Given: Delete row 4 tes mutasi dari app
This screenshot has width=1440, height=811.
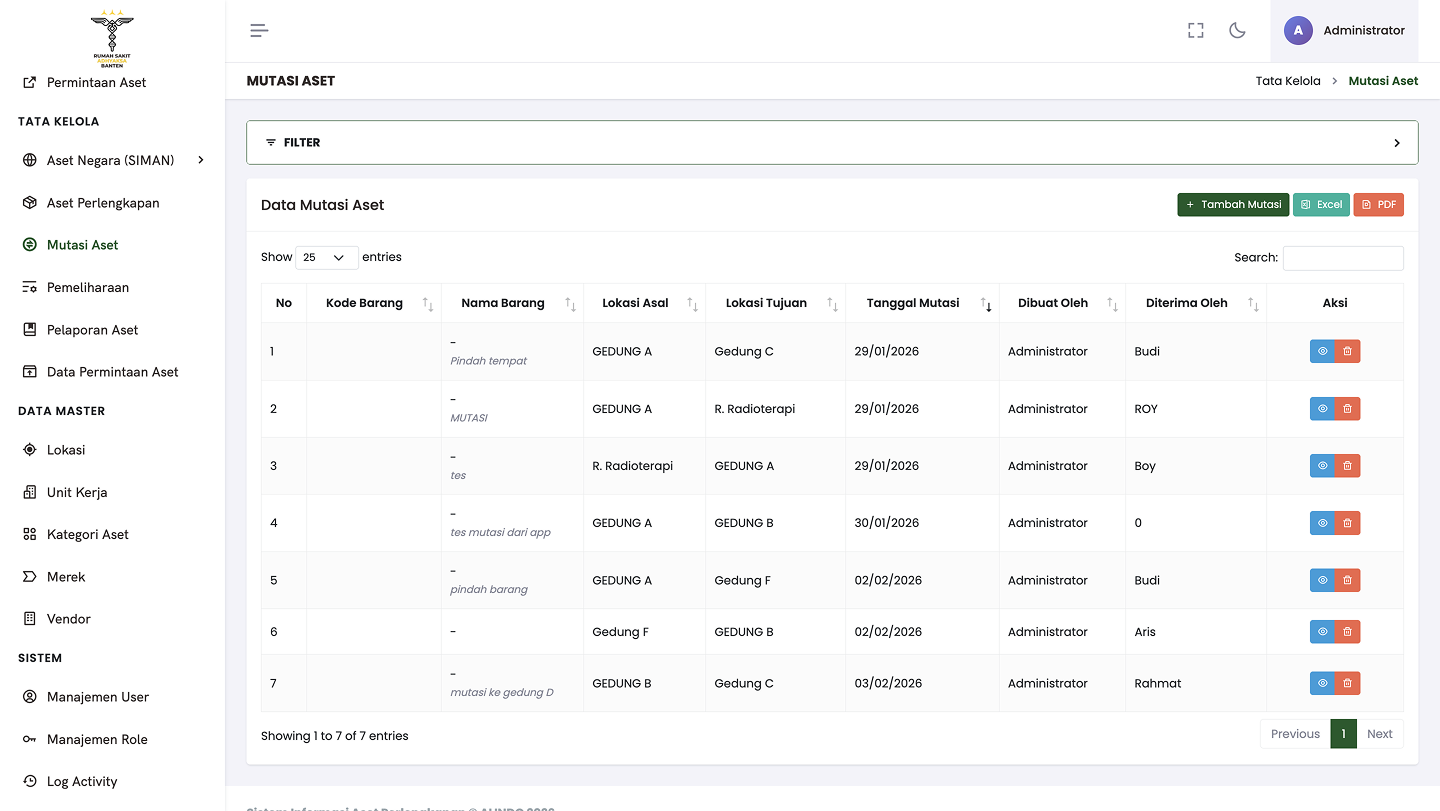Looking at the screenshot, I should pyautogui.click(x=1347, y=523).
